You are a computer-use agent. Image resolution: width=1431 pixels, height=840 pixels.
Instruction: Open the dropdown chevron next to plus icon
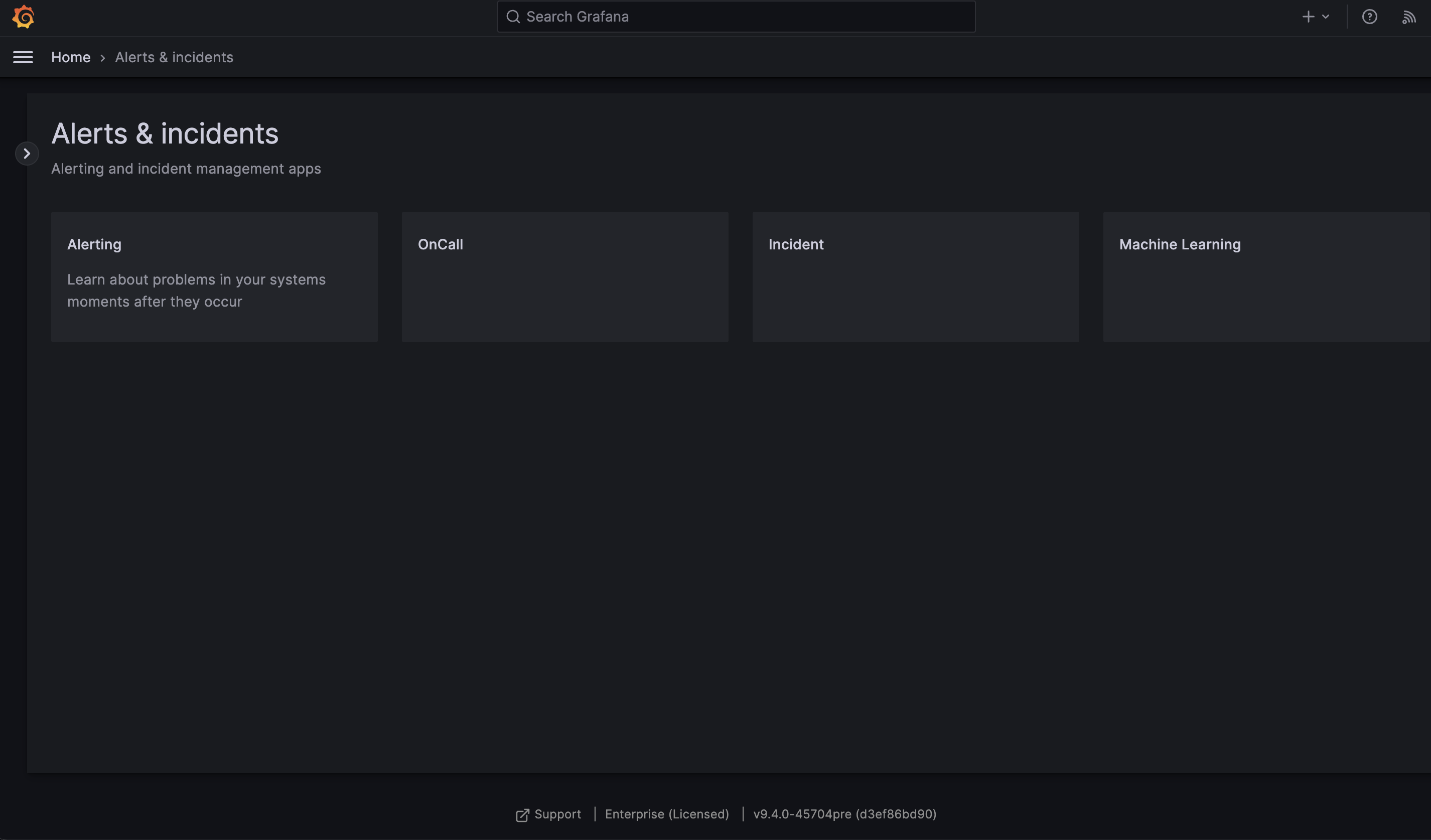tap(1325, 17)
